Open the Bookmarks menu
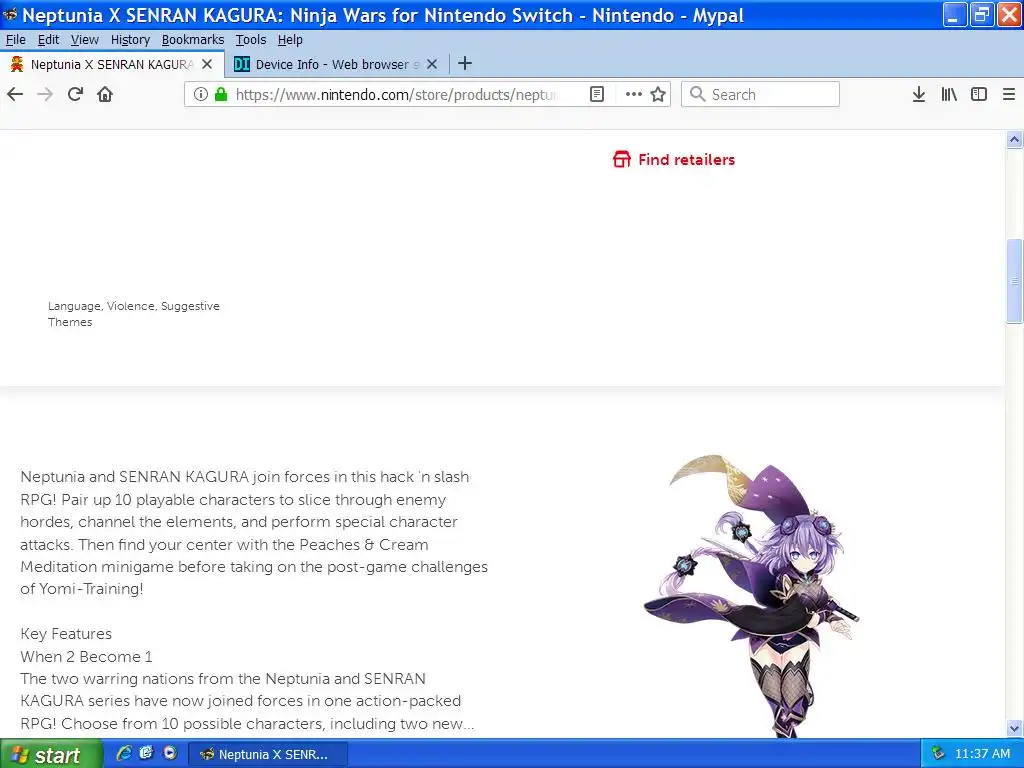 [x=193, y=40]
